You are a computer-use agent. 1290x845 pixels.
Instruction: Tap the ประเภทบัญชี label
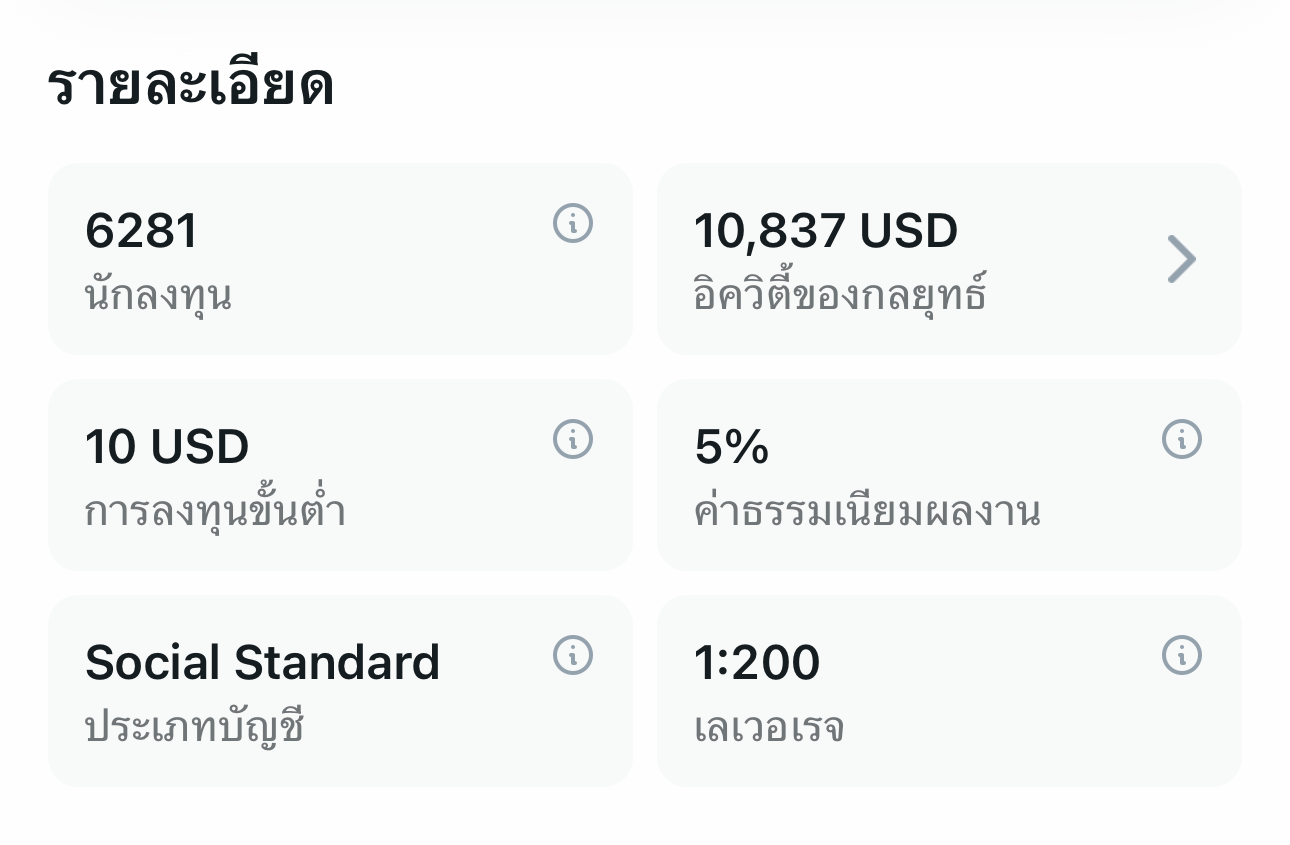click(x=194, y=727)
